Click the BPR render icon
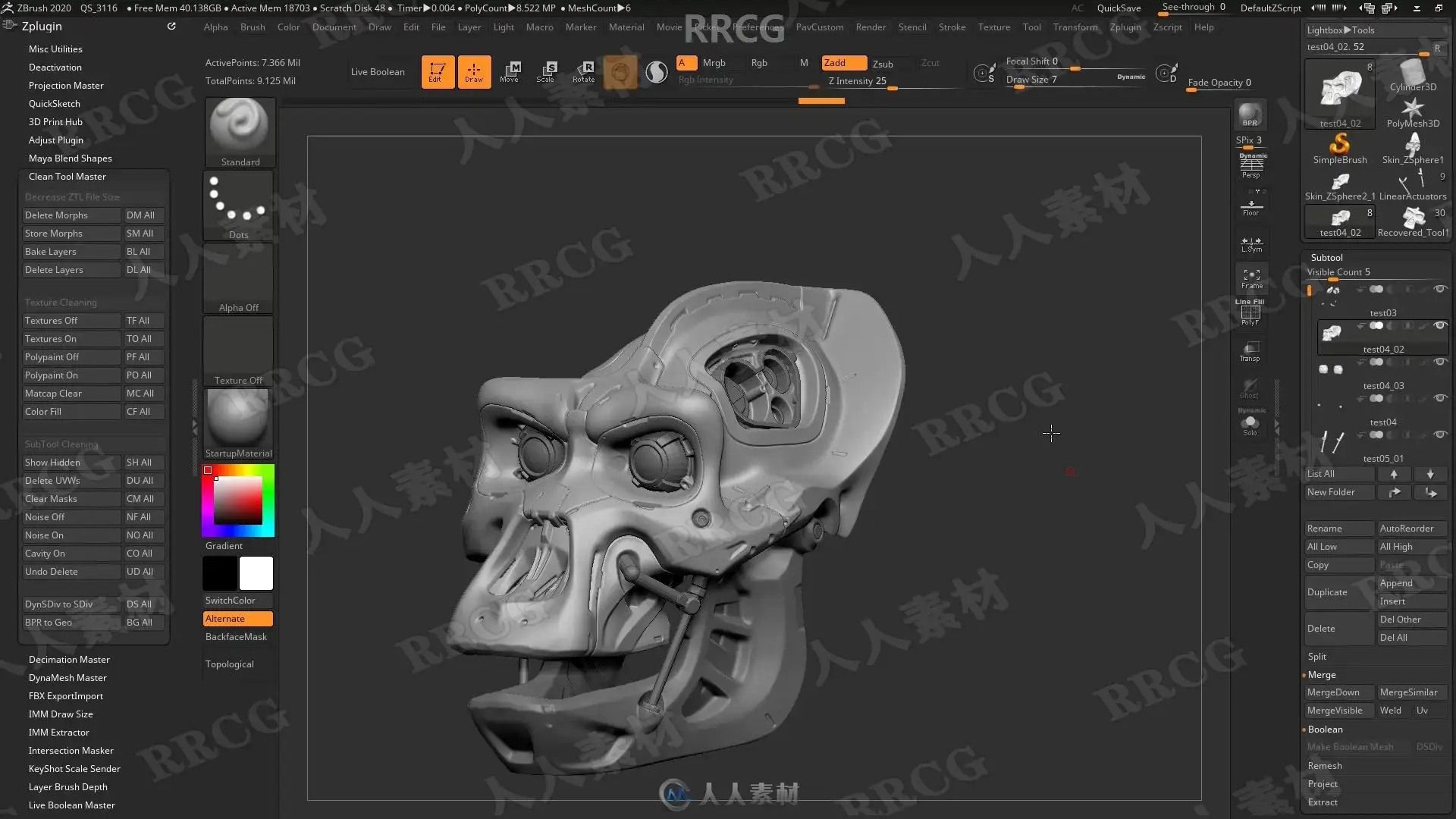The image size is (1456, 819). pyautogui.click(x=1250, y=115)
